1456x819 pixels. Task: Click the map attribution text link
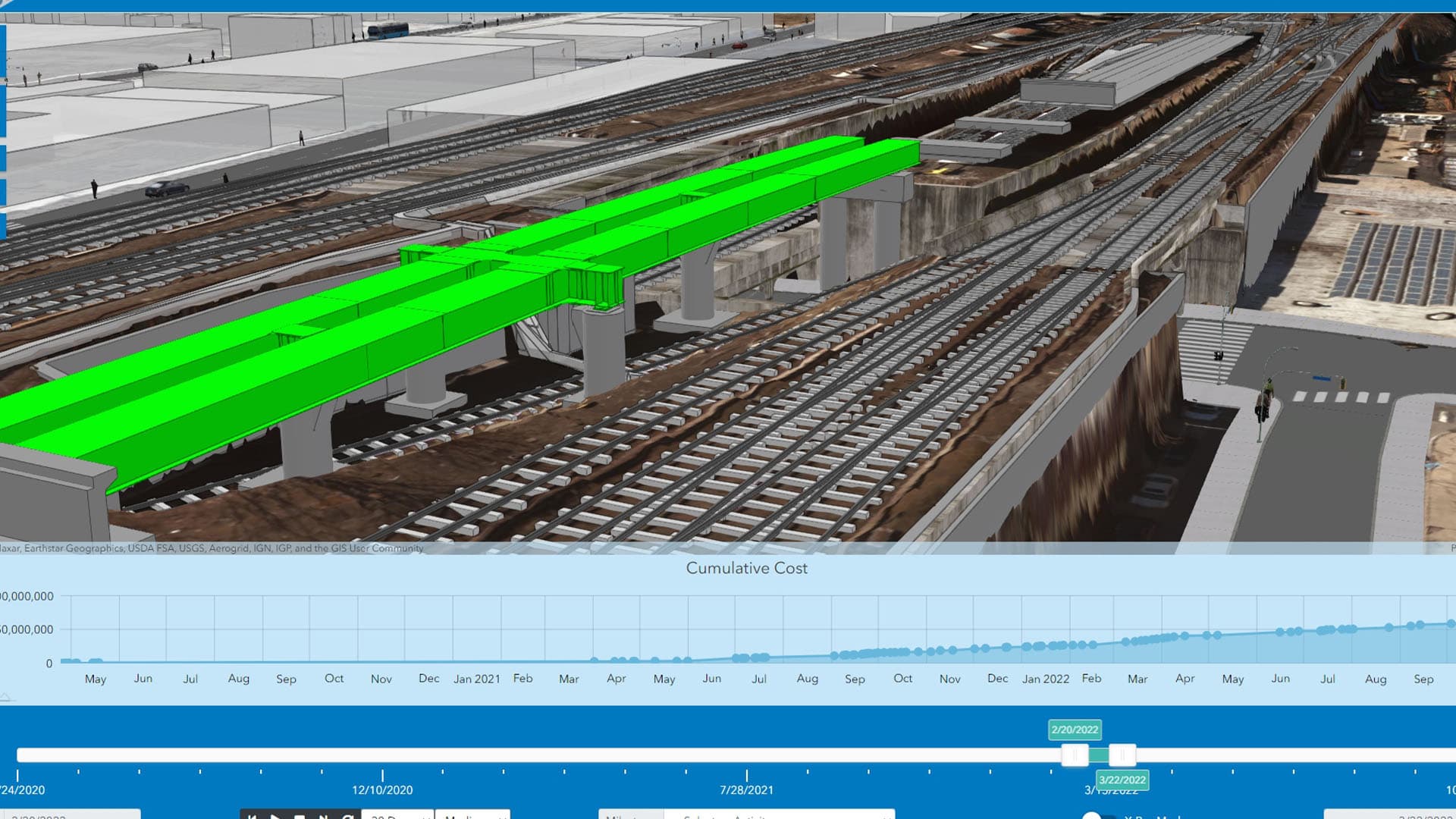point(212,548)
